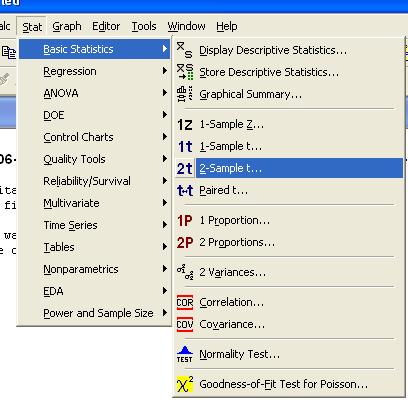Open the Stat menu

[32, 26]
